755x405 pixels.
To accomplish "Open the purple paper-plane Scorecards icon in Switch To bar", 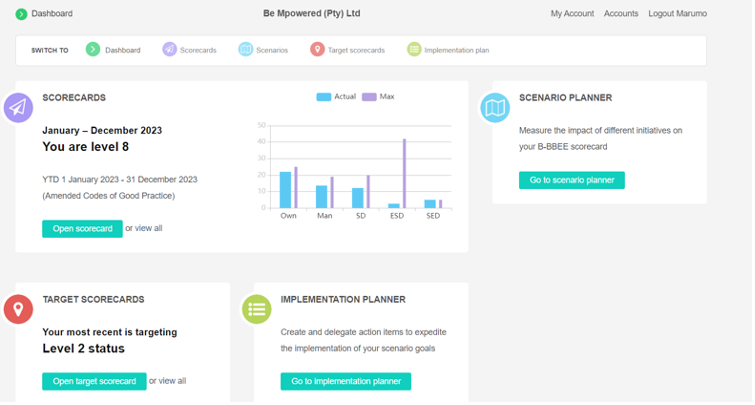I will click(x=169, y=49).
